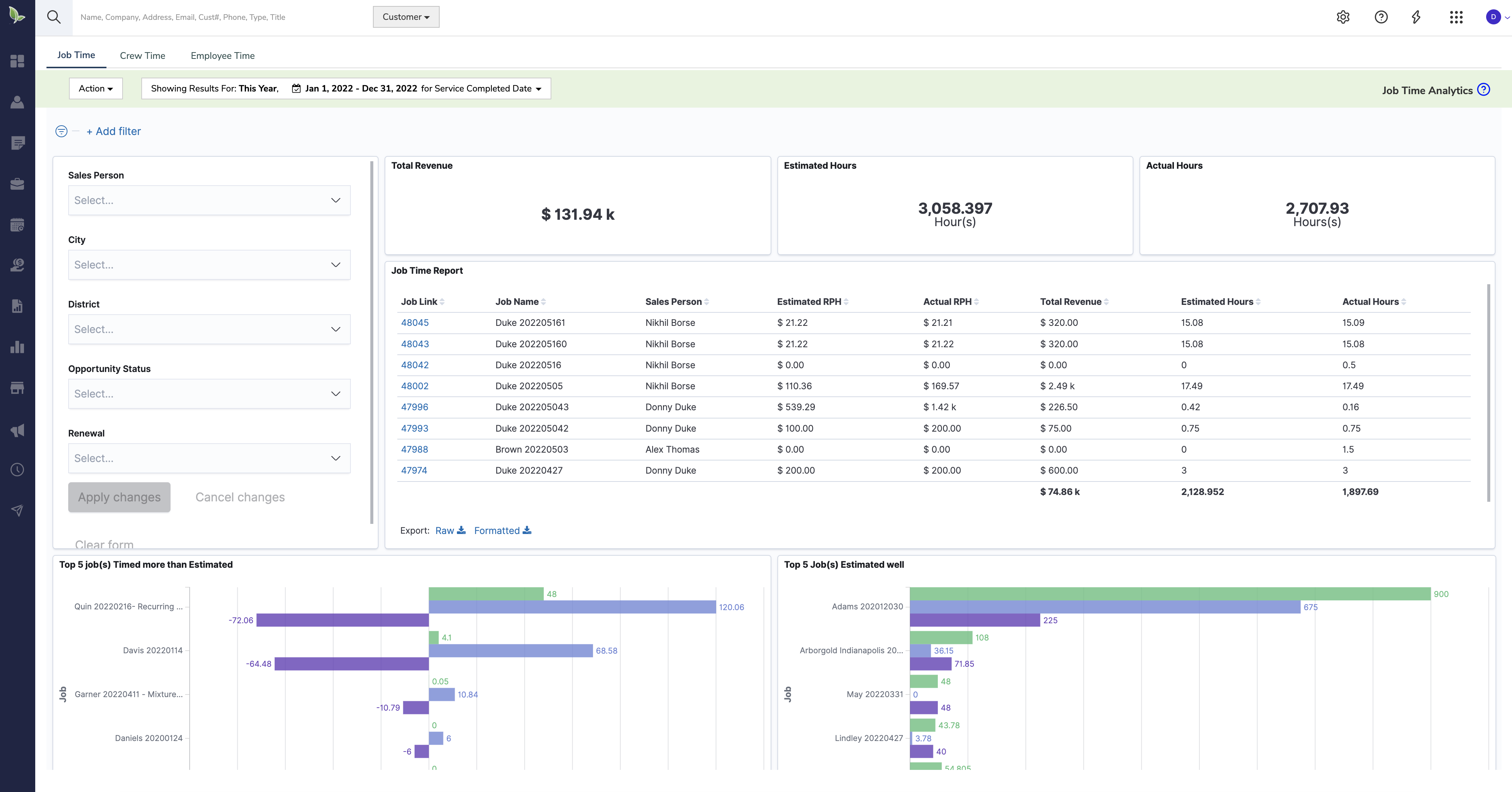This screenshot has height=792, width=1512.
Task: Click the Job Time Analytics help icon
Action: coord(1484,90)
